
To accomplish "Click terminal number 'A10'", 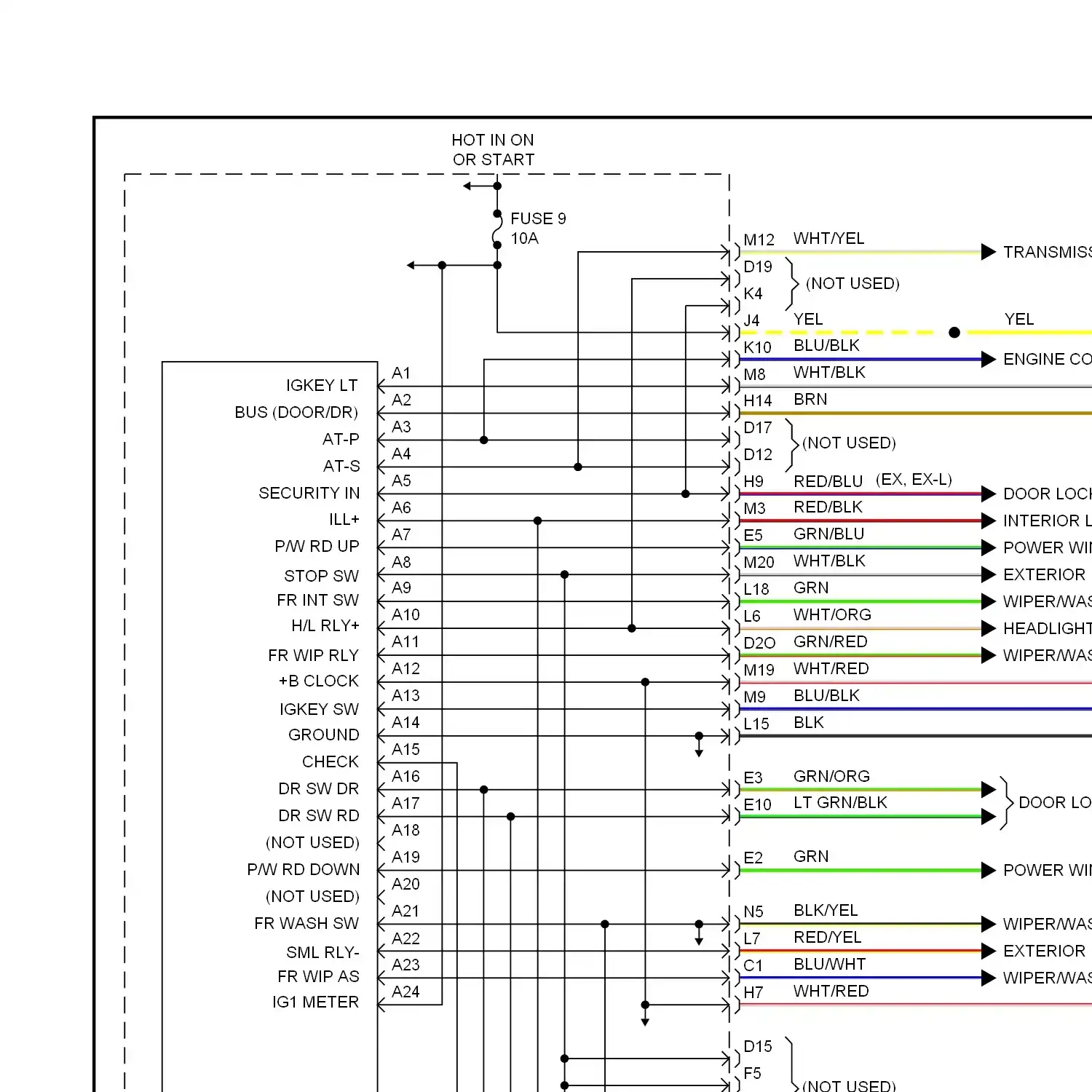I will [405, 614].
